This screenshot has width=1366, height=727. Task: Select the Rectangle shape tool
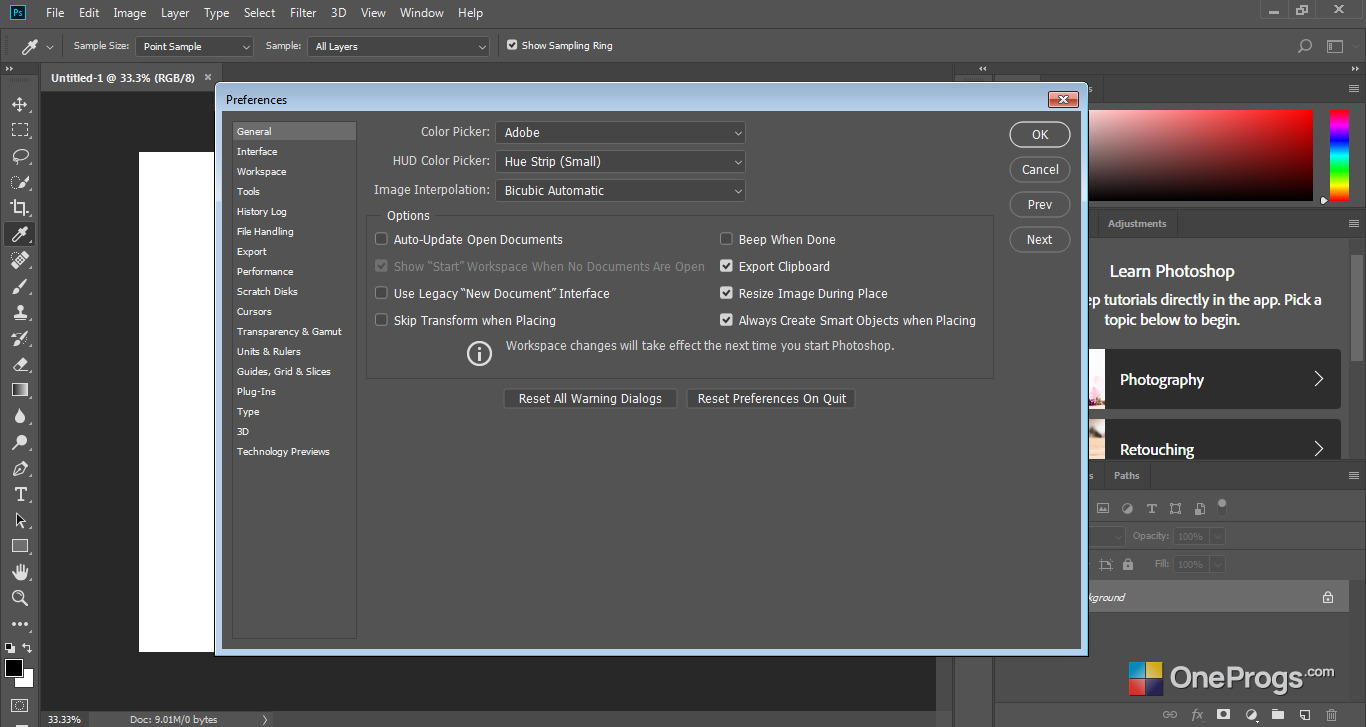[20, 546]
